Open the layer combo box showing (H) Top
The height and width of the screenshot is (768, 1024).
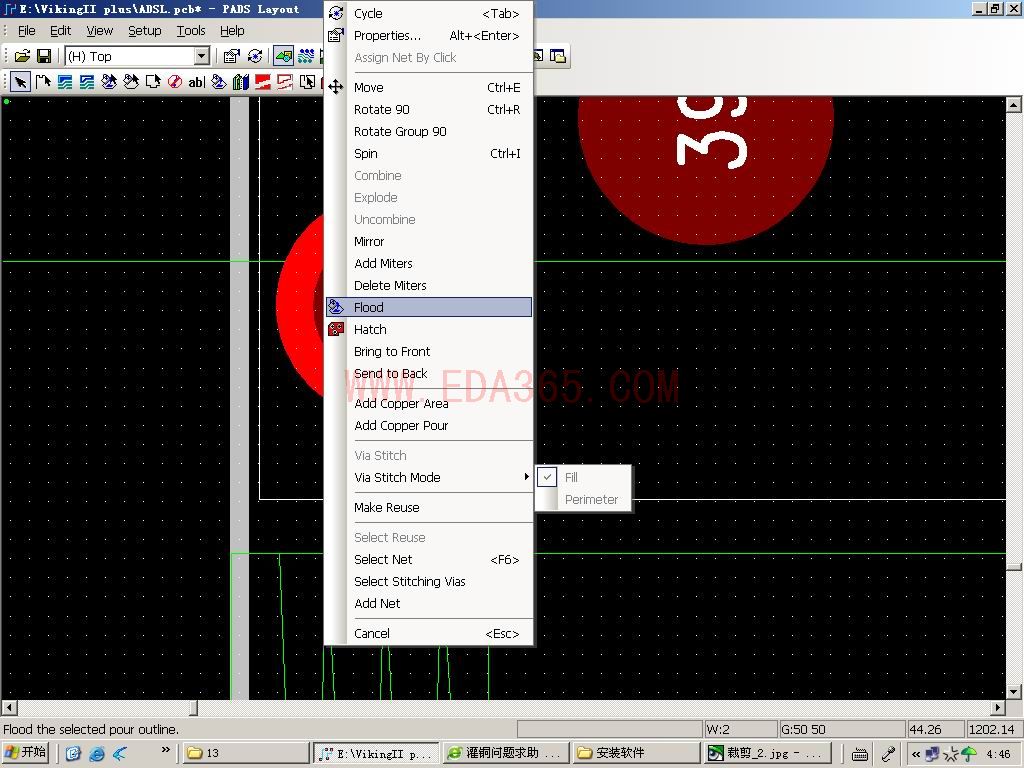coord(137,56)
